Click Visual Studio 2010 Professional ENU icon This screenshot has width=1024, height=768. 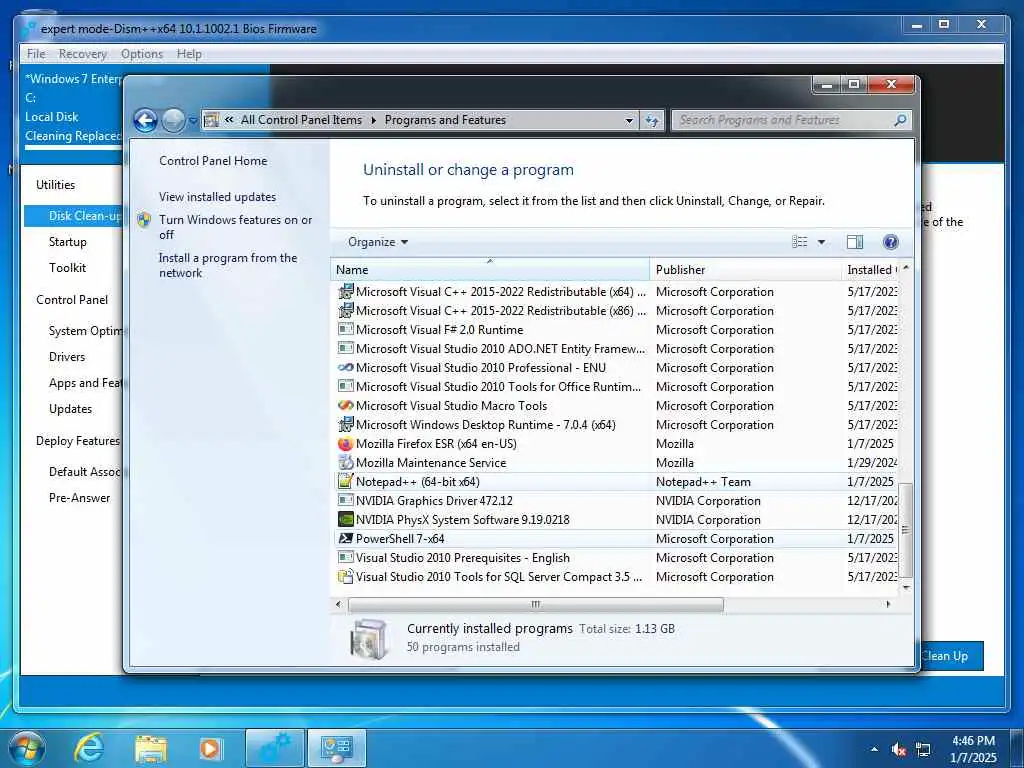coord(345,368)
